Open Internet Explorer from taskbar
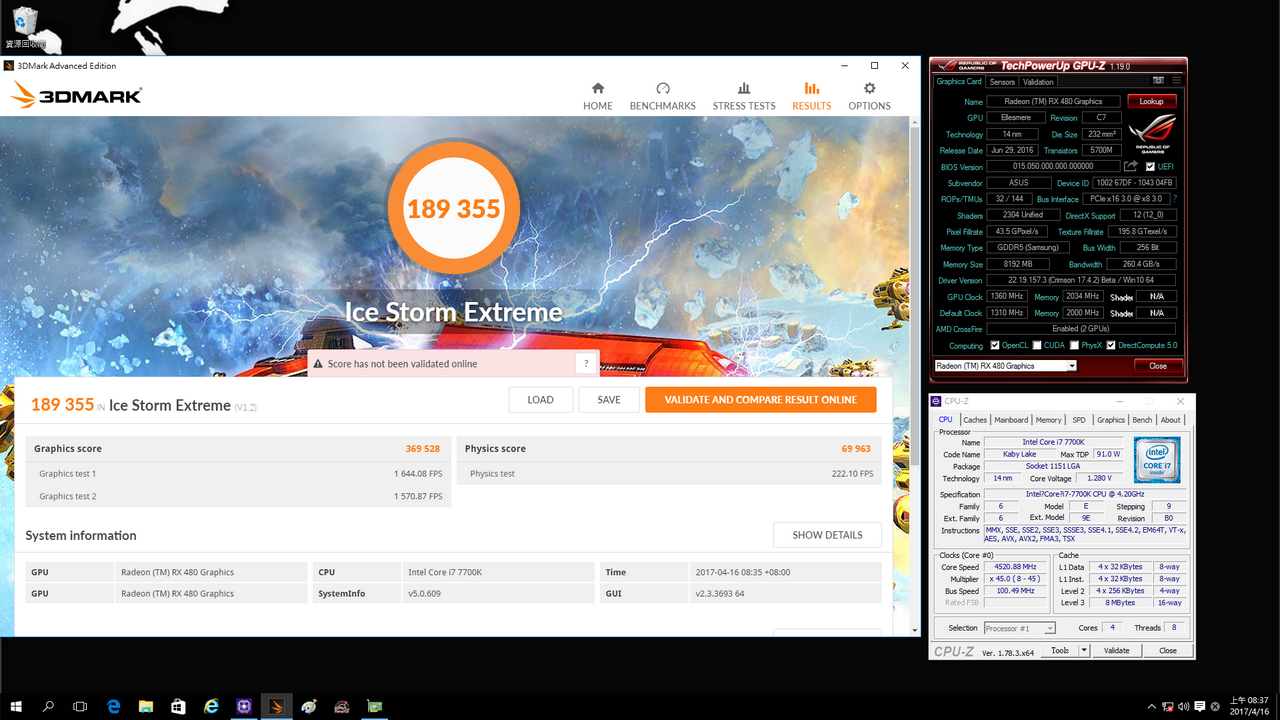The width and height of the screenshot is (1280, 720). point(211,706)
